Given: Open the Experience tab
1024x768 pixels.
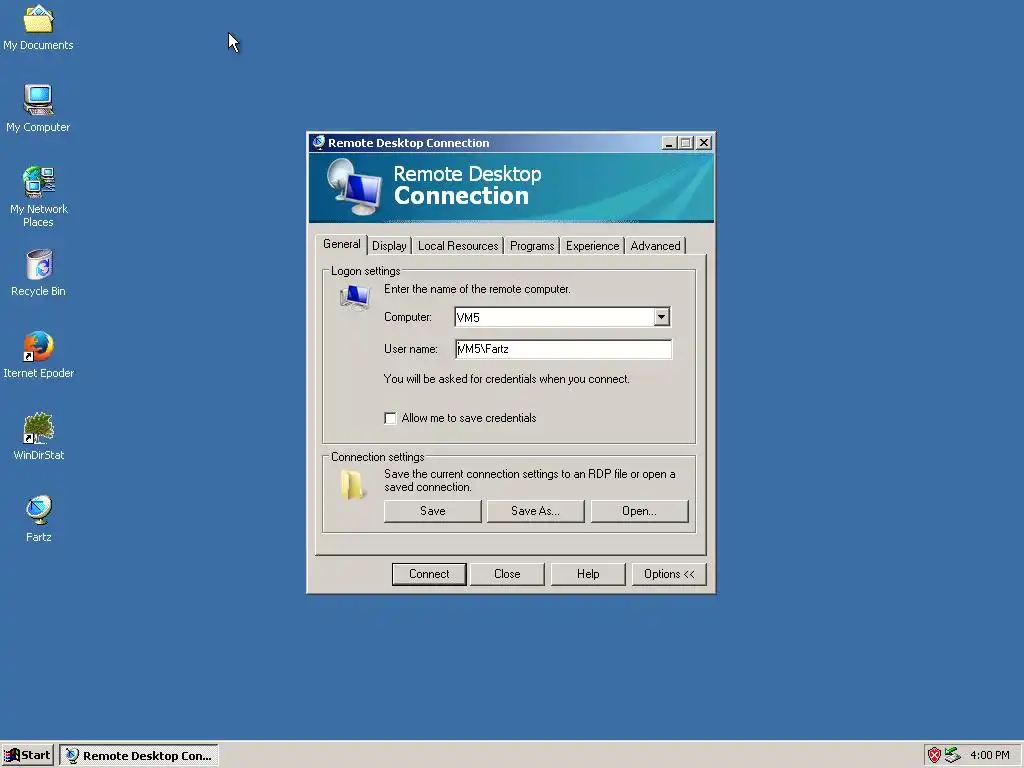Looking at the screenshot, I should (592, 246).
